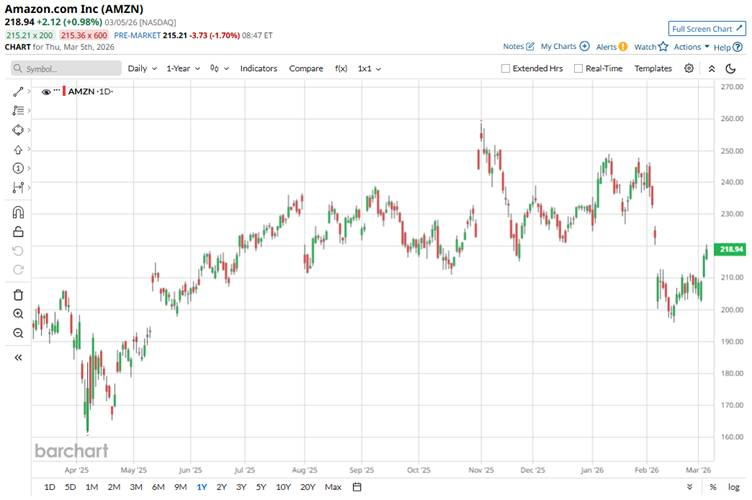This screenshot has width=752, height=500.
Task: Open the Actions dropdown menu
Action: [691, 46]
